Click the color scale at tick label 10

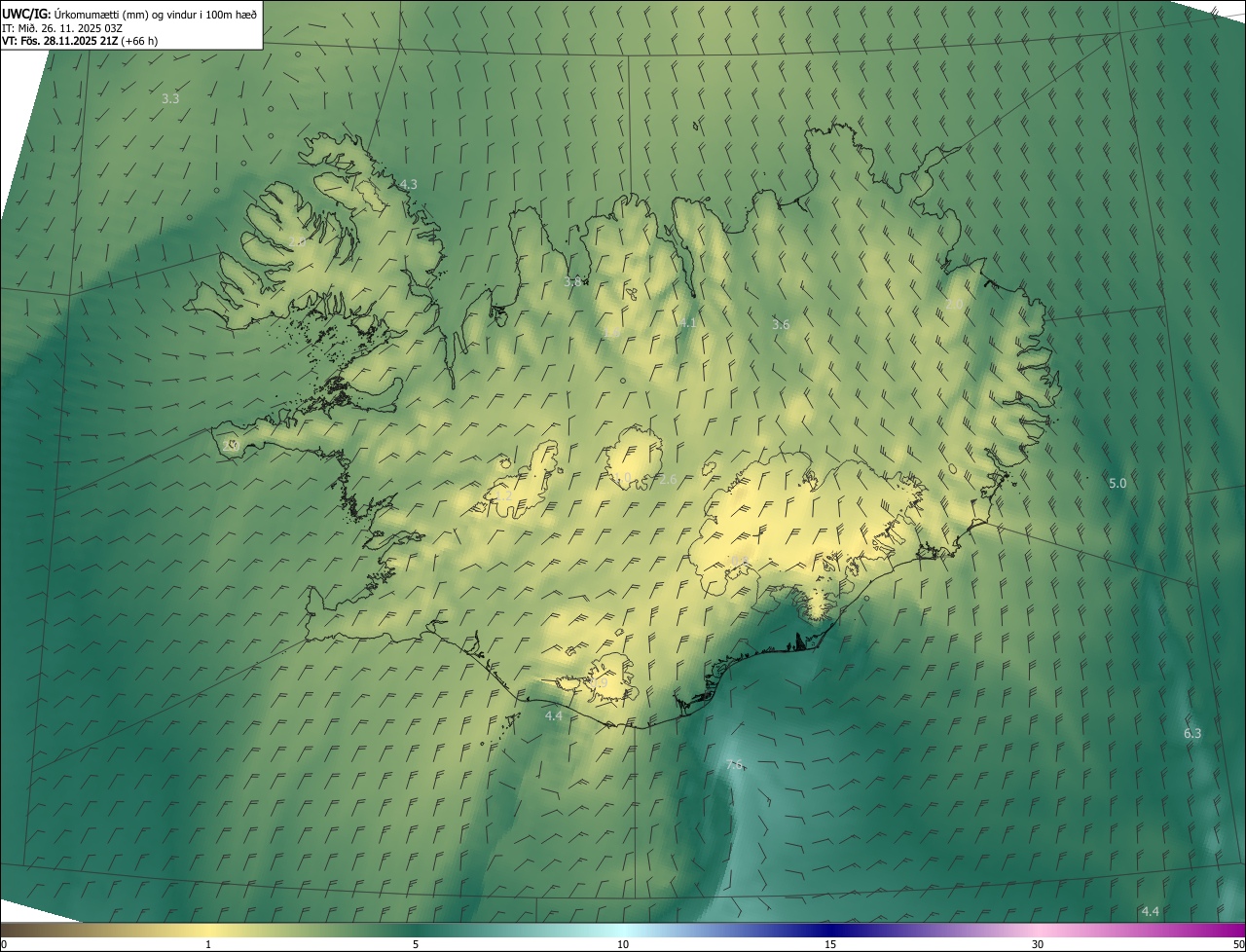[623, 944]
